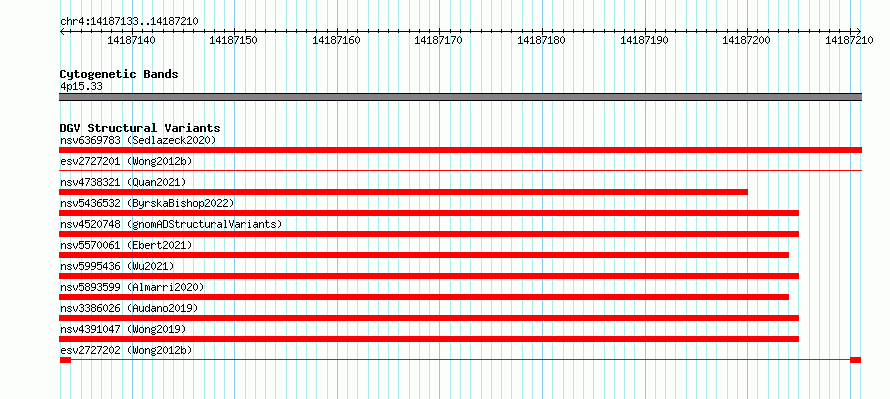The height and width of the screenshot is (399, 890).
Task: Click the DGV Structural Variants track title
Action: [x=140, y=128]
